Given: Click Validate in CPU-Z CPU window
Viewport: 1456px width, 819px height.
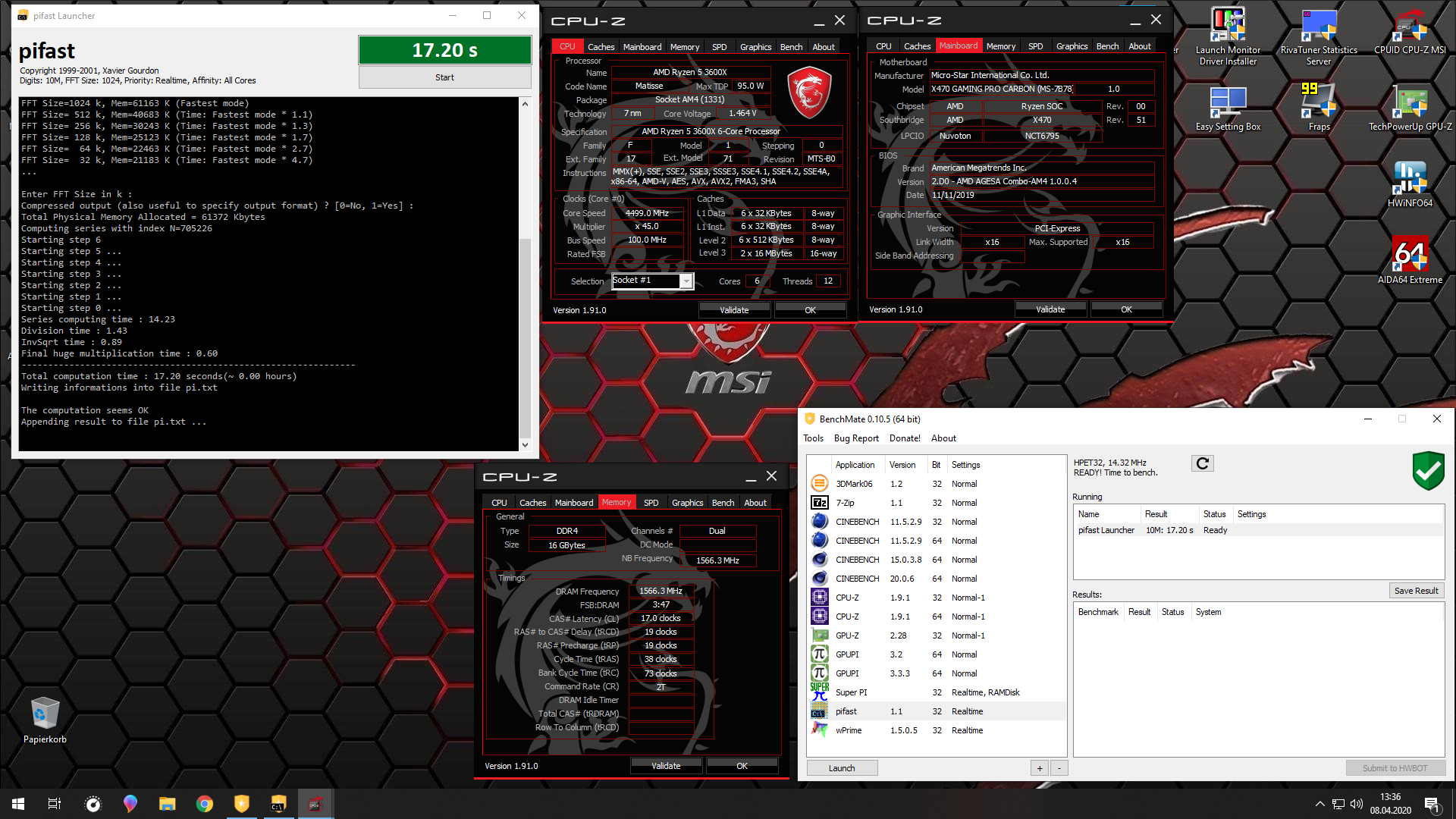Looking at the screenshot, I should [x=734, y=310].
